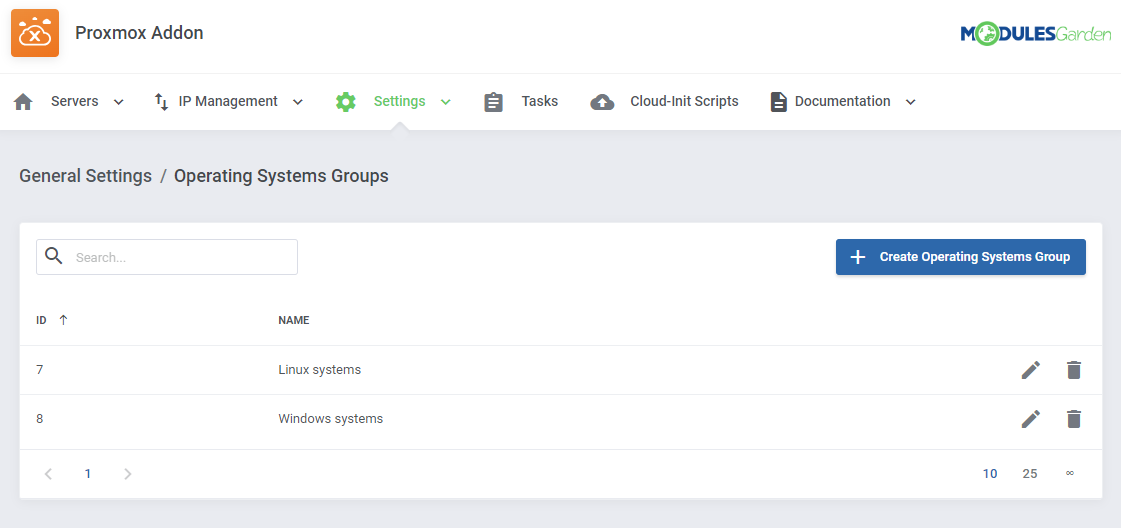Select page 1 in pagination

click(88, 474)
